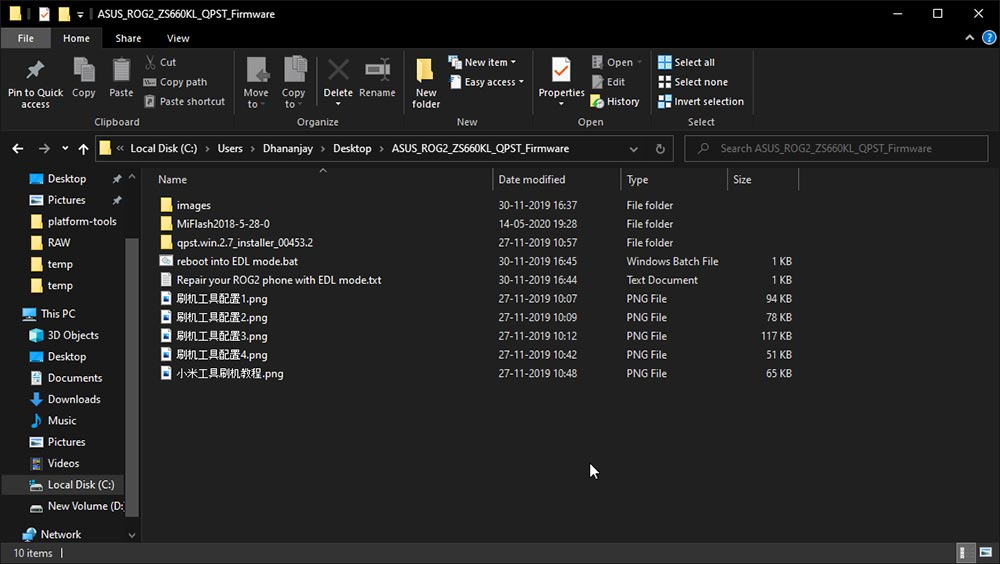The image size is (1000, 564).
Task: Go back with the left arrow
Action: tap(18, 149)
